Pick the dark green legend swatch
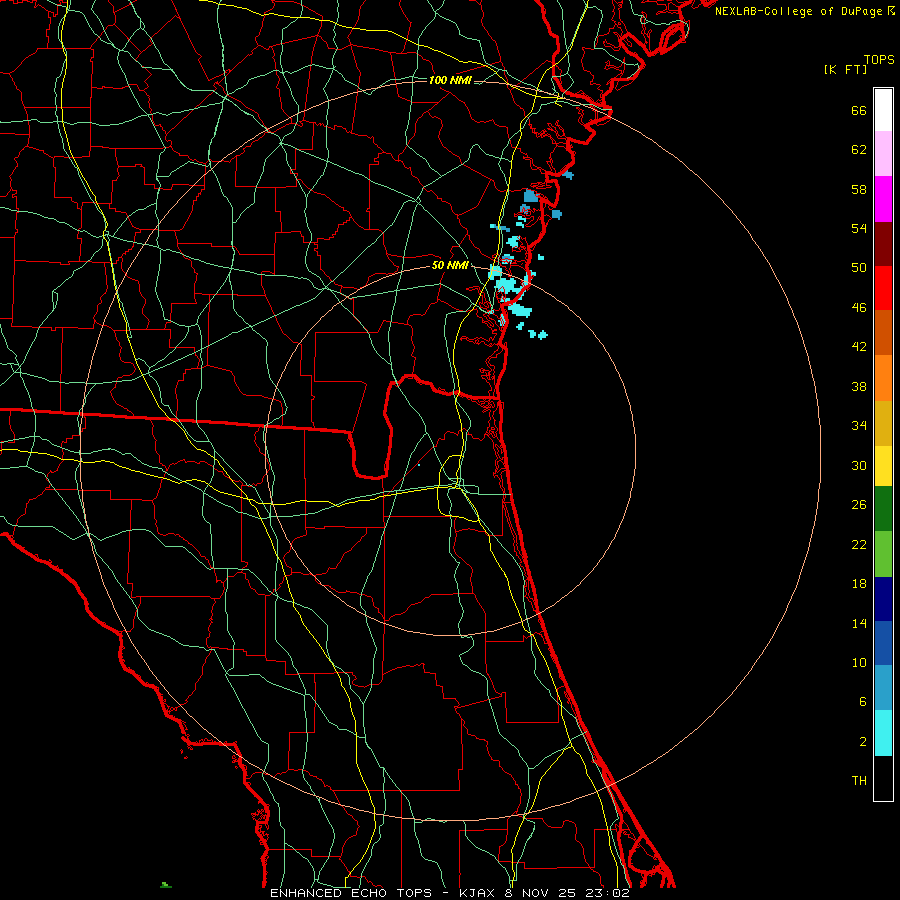This screenshot has width=900, height=900. tap(883, 509)
